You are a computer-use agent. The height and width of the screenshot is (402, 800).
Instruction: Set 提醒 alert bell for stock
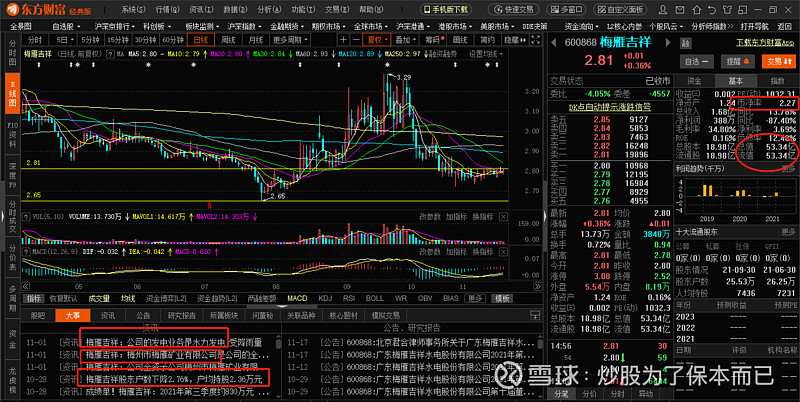click(737, 61)
